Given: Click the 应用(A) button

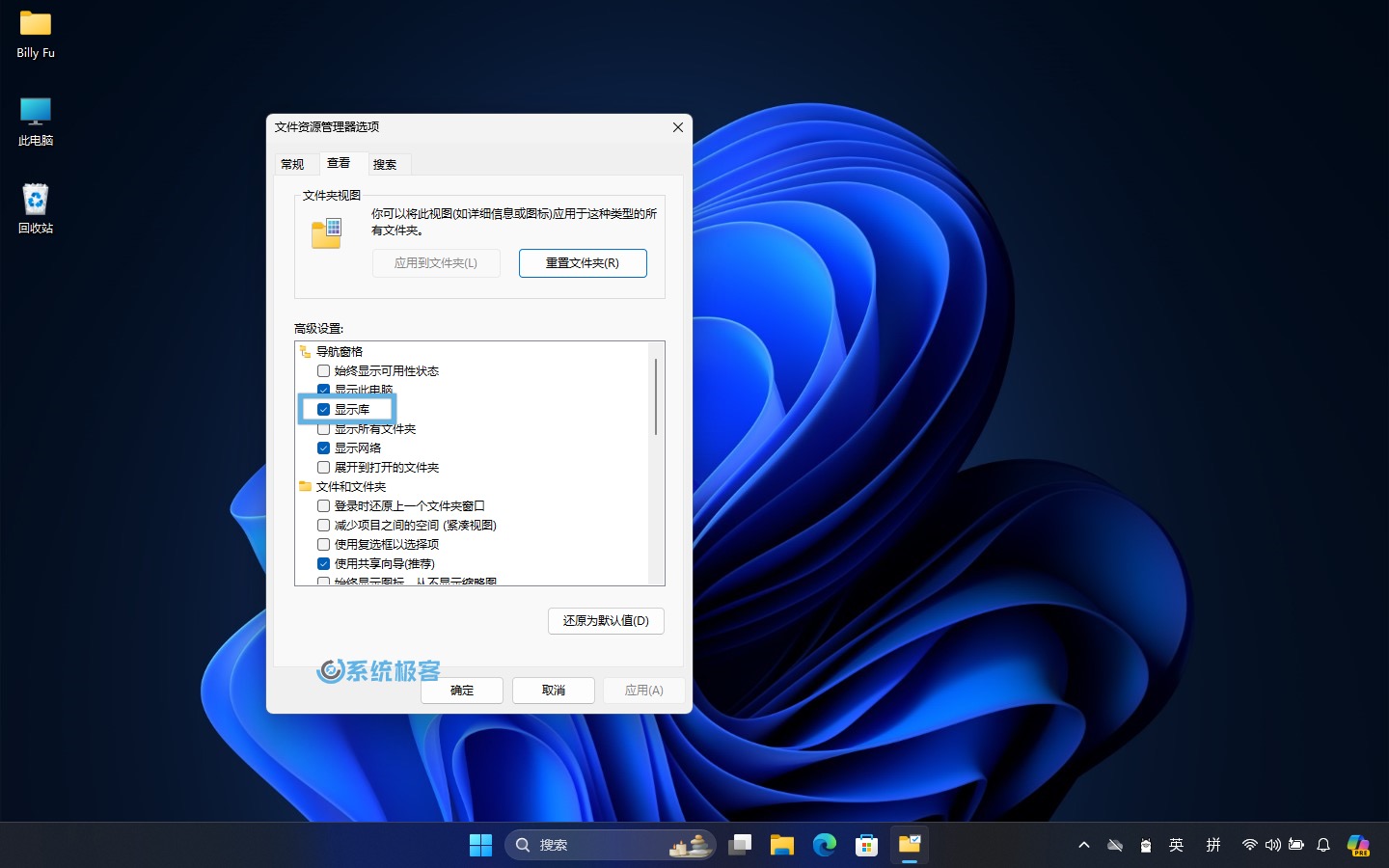Looking at the screenshot, I should click(643, 691).
